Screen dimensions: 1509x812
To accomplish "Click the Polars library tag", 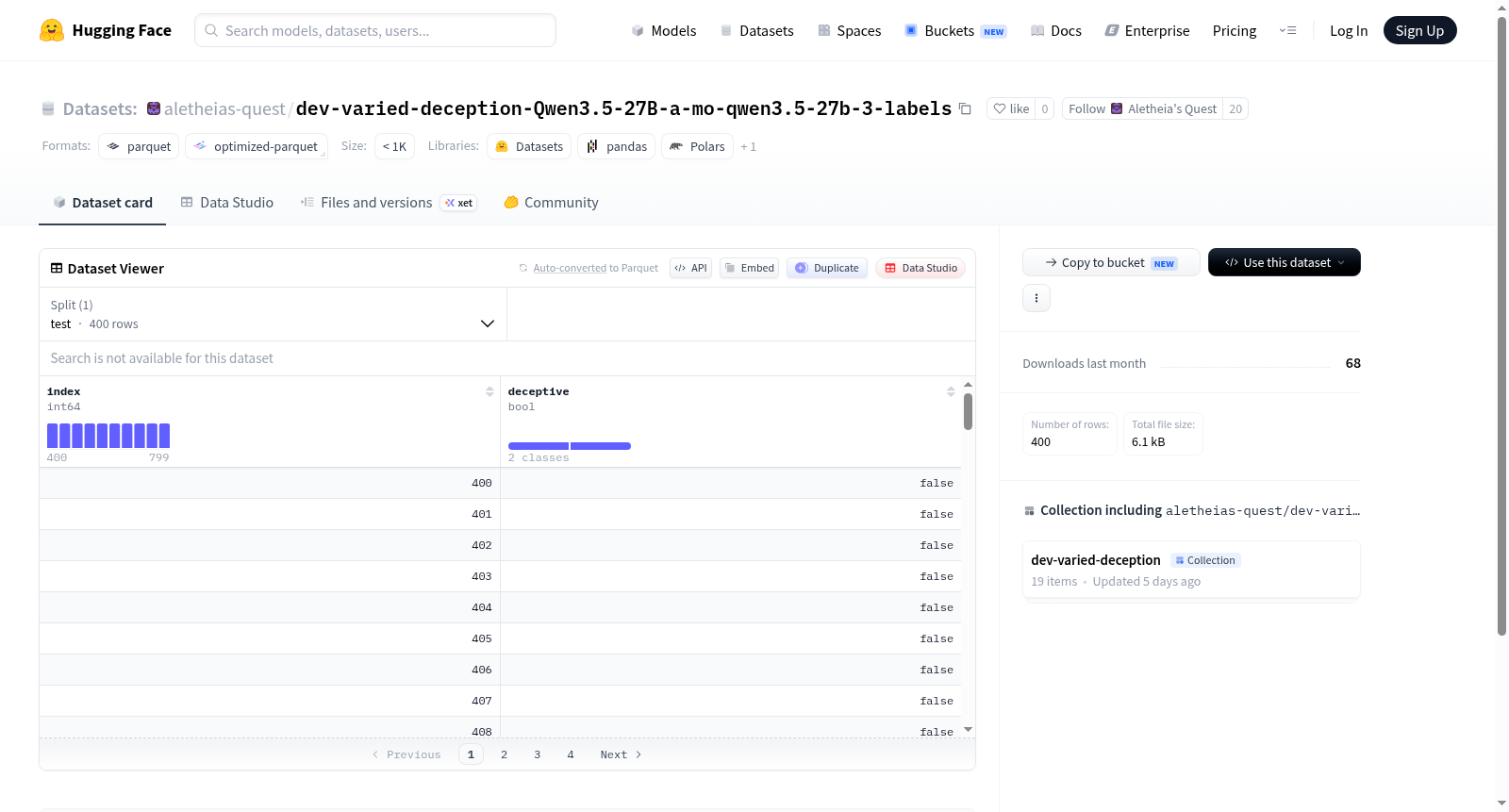I will (698, 146).
